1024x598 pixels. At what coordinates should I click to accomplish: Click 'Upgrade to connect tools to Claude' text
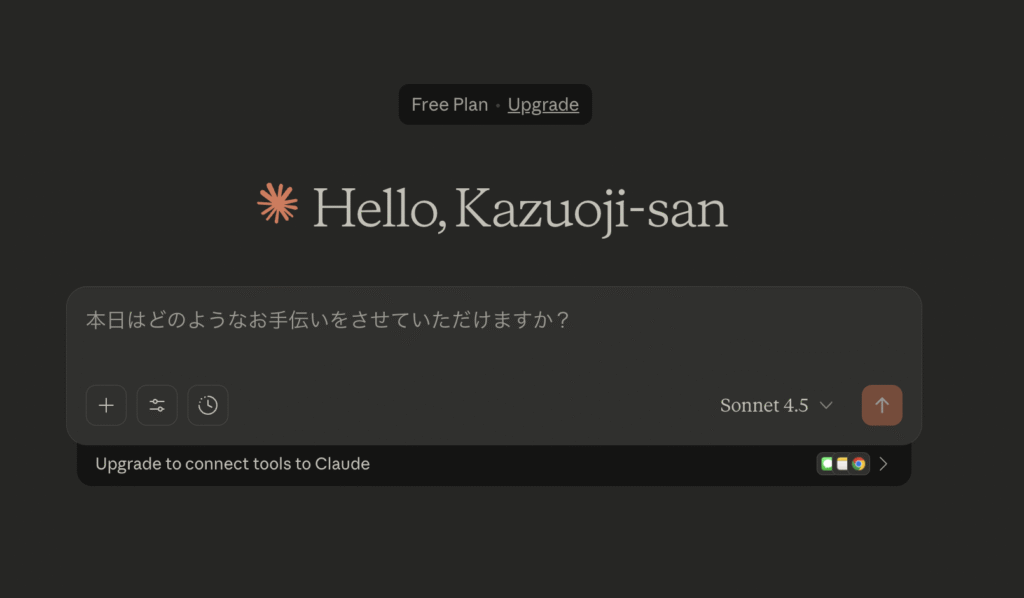(x=232, y=464)
